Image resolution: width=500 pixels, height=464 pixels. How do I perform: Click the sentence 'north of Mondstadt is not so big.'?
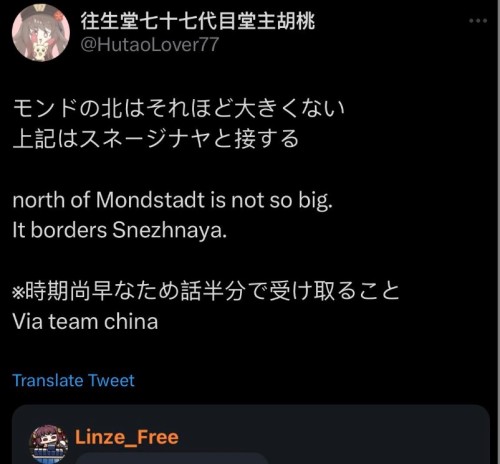coord(173,201)
